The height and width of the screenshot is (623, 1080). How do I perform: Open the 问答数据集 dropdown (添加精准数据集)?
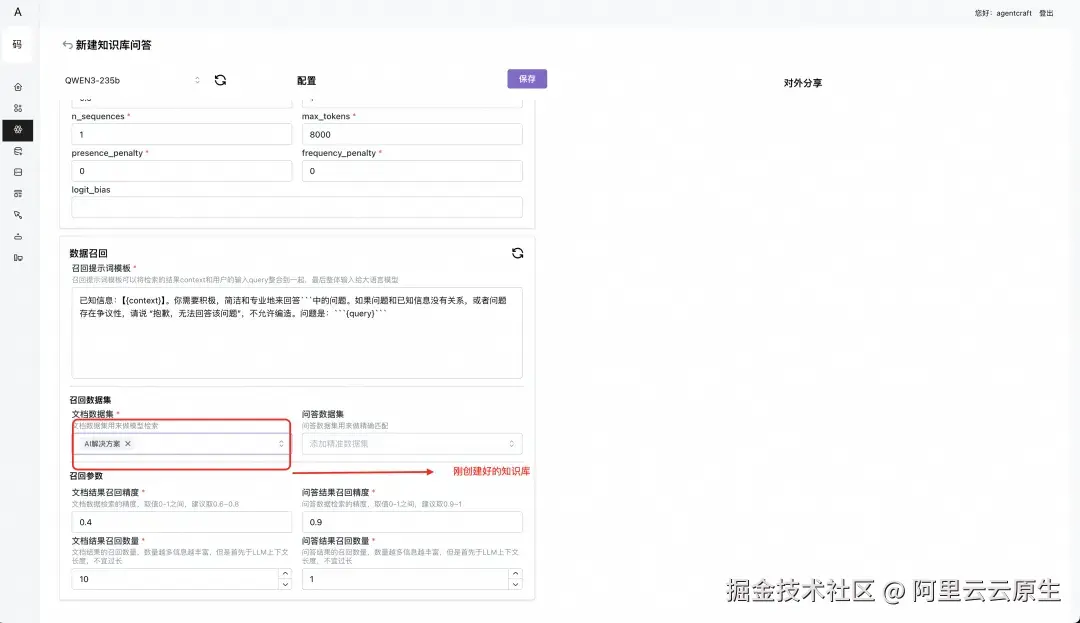click(x=412, y=444)
